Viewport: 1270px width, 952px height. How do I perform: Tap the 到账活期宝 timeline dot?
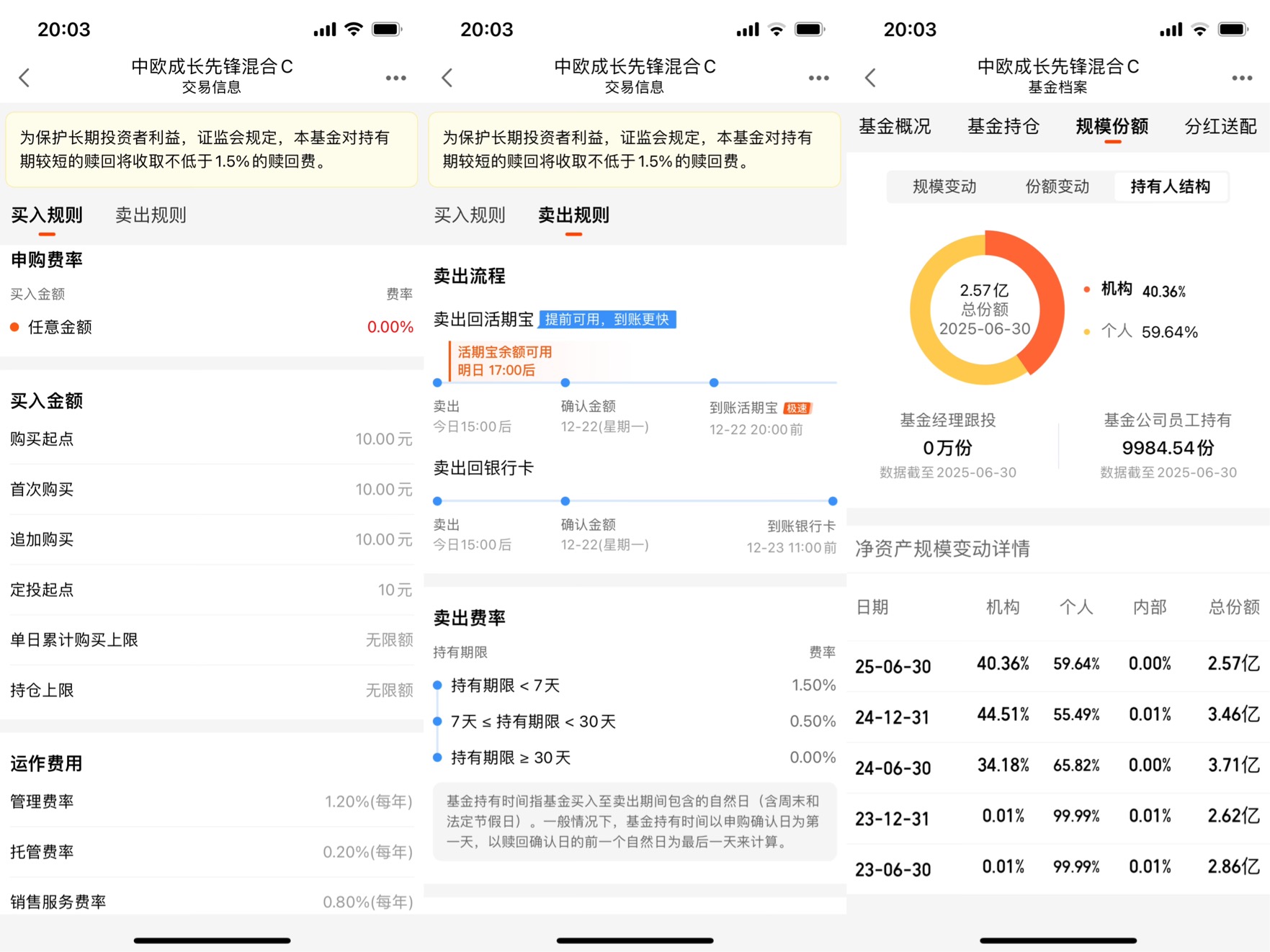(714, 382)
